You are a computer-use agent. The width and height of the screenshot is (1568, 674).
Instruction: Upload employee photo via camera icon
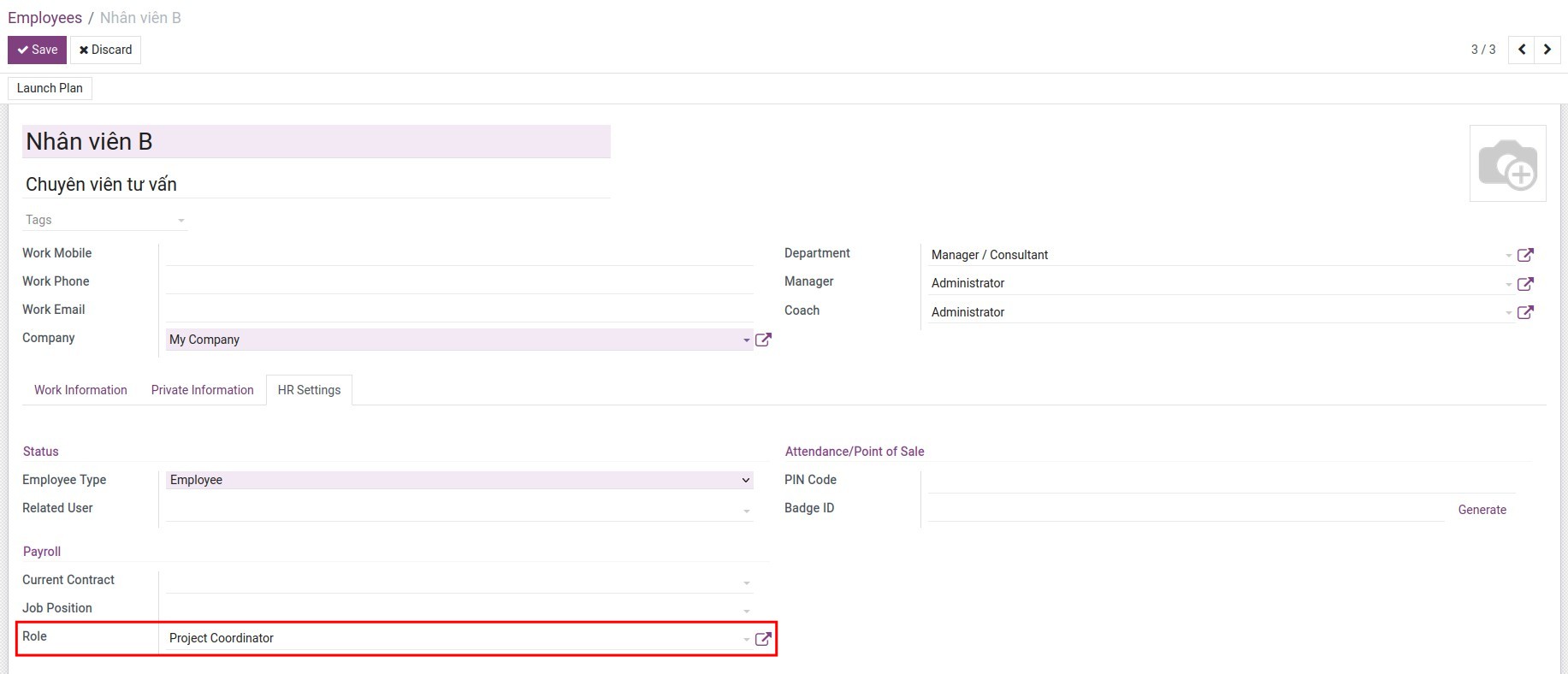(1507, 163)
